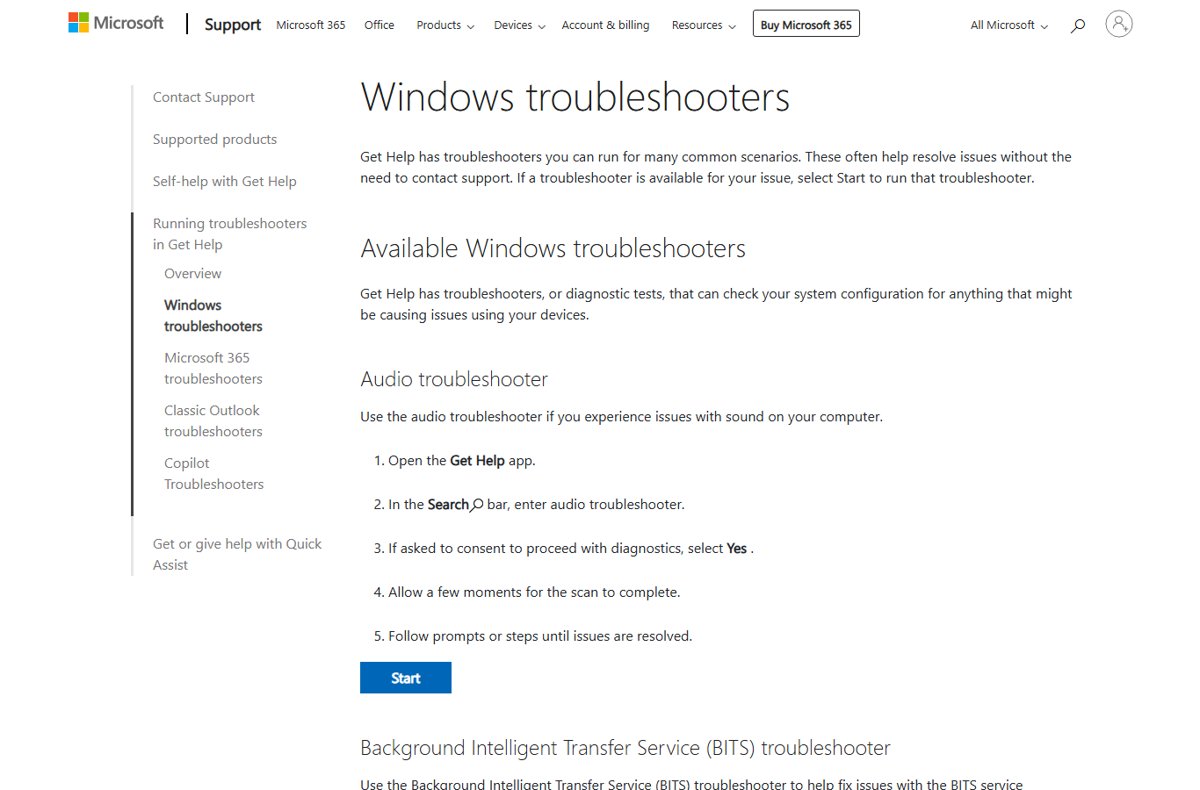Expand the Products dropdown menu
Image resolution: width=1200 pixels, height=790 pixels.
pos(445,25)
